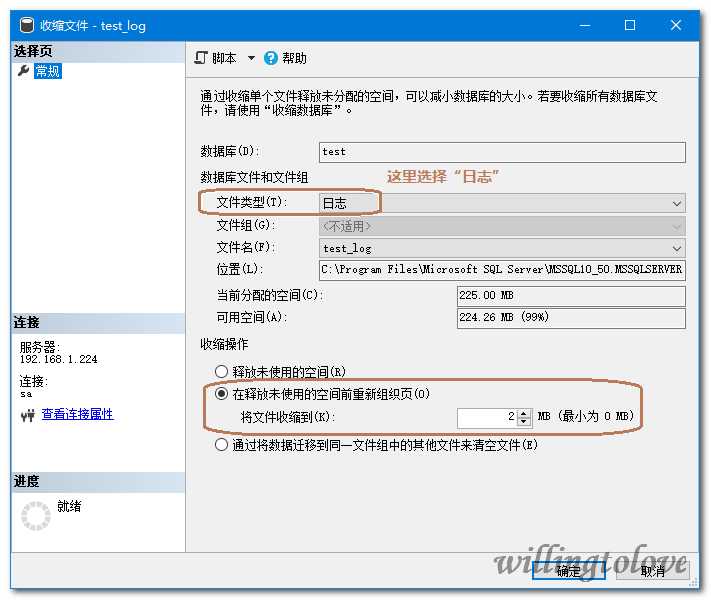The image size is (711, 600).
Task: Click the 位置 path field
Action: pos(502,270)
